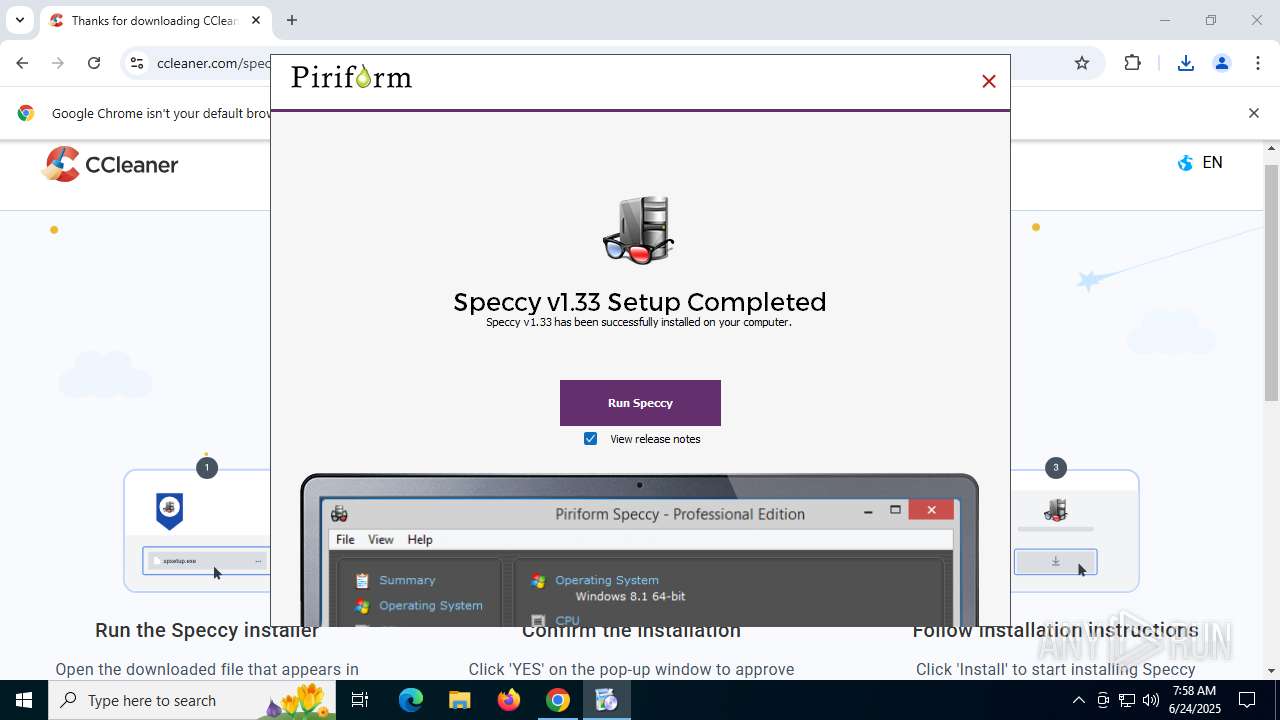Viewport: 1280px width, 720px height.
Task: Open Chrome three-dot menu
Action: (x=1258, y=63)
